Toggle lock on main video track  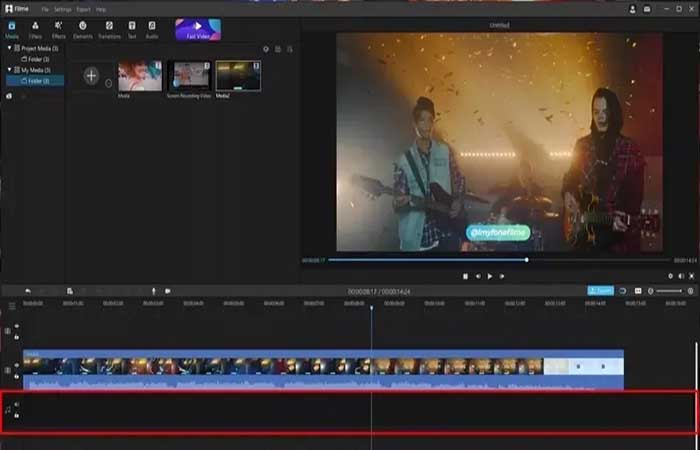(x=17, y=376)
